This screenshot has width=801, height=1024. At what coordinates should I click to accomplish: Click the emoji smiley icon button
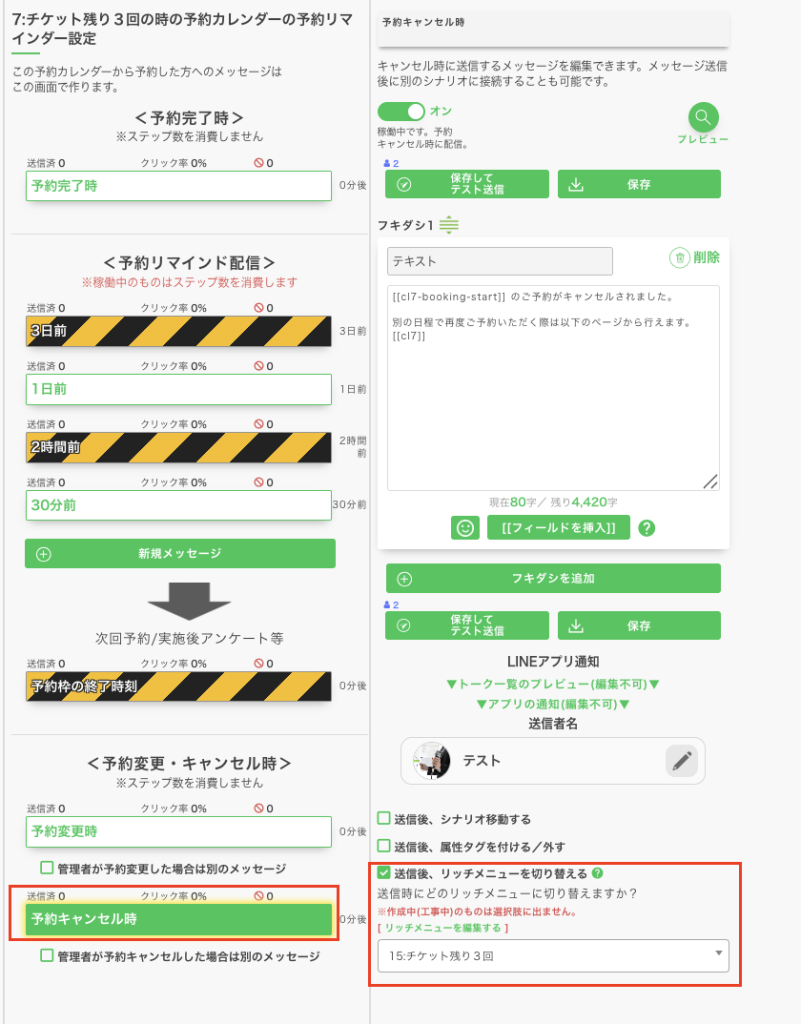click(465, 527)
